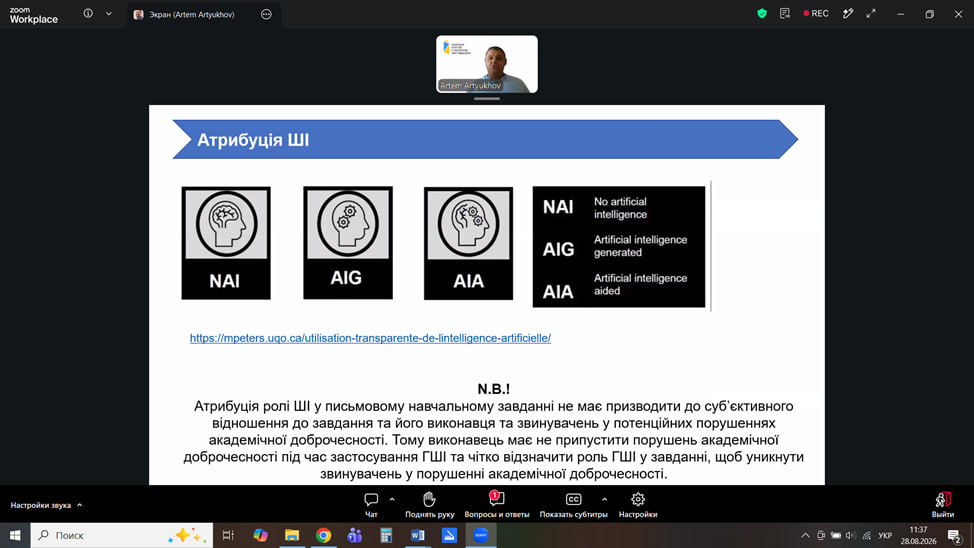Viewport: 974px width, 548px height.
Task: Open more options ellipsis on screen tab
Action: point(266,14)
